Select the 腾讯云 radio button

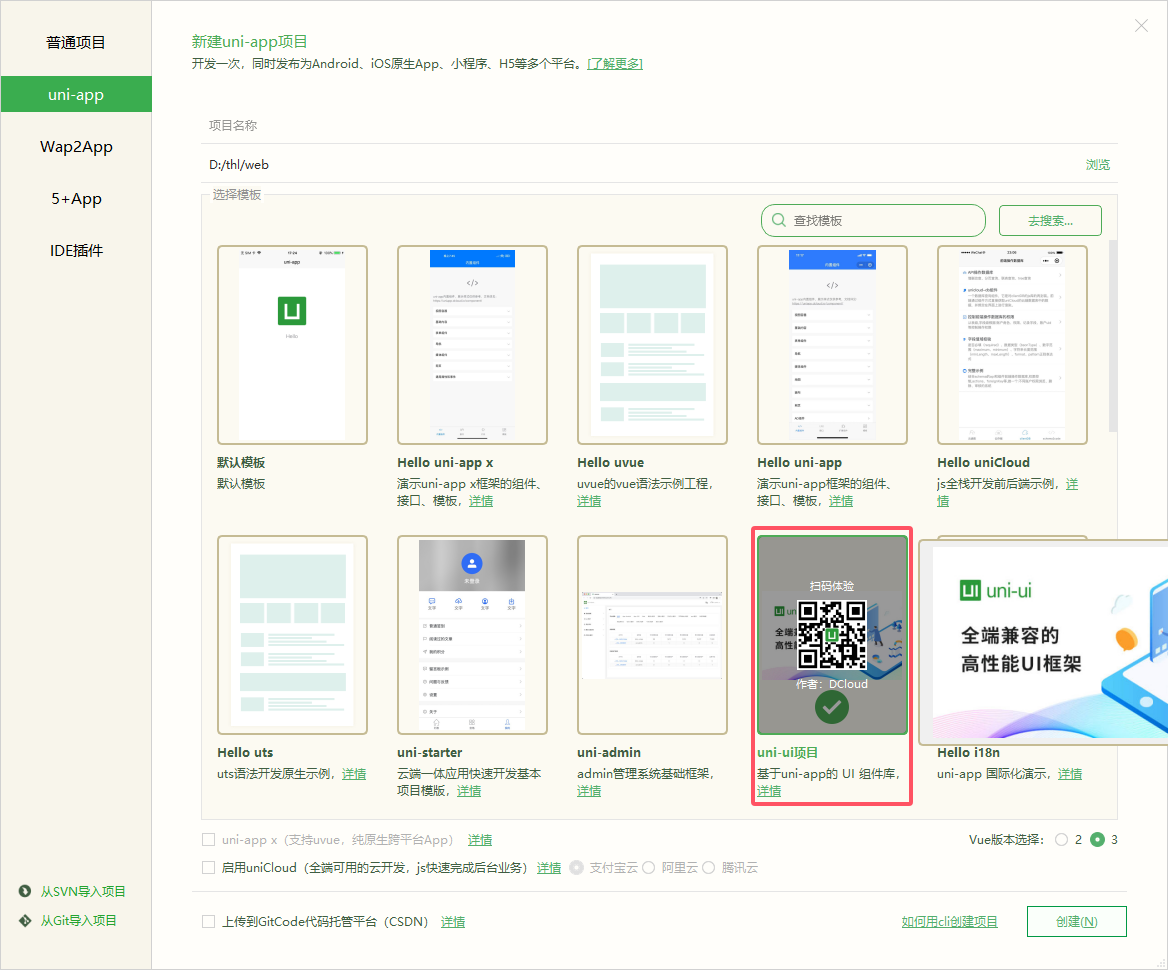(x=708, y=868)
